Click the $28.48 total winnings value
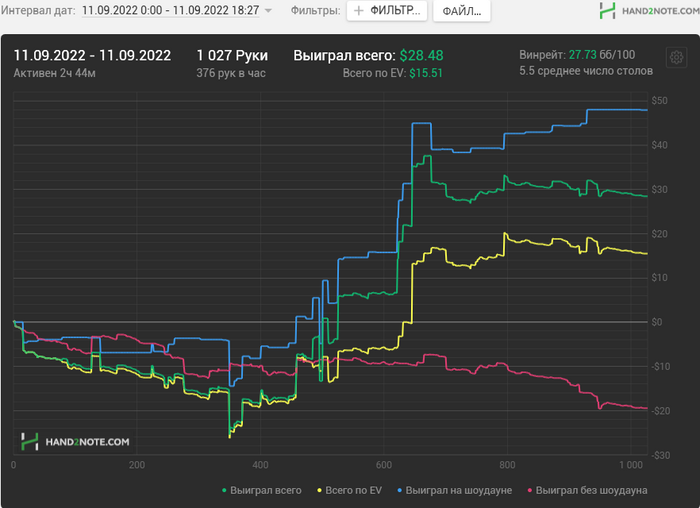This screenshot has height=508, width=700. coord(421,55)
